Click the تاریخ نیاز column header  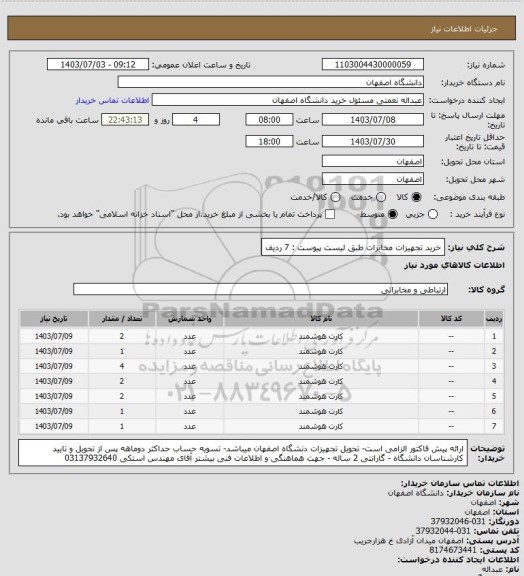54,318
